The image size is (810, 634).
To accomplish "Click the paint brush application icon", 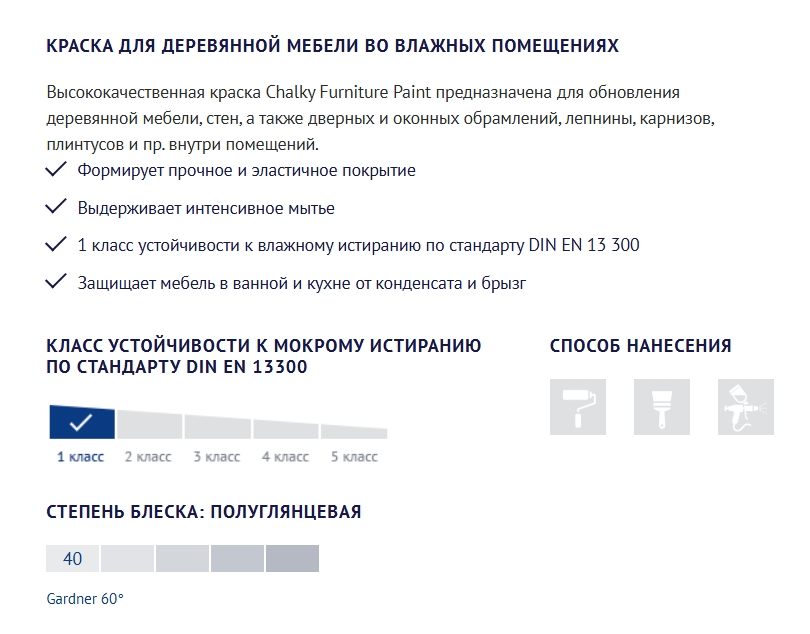I will pyautogui.click(x=662, y=407).
